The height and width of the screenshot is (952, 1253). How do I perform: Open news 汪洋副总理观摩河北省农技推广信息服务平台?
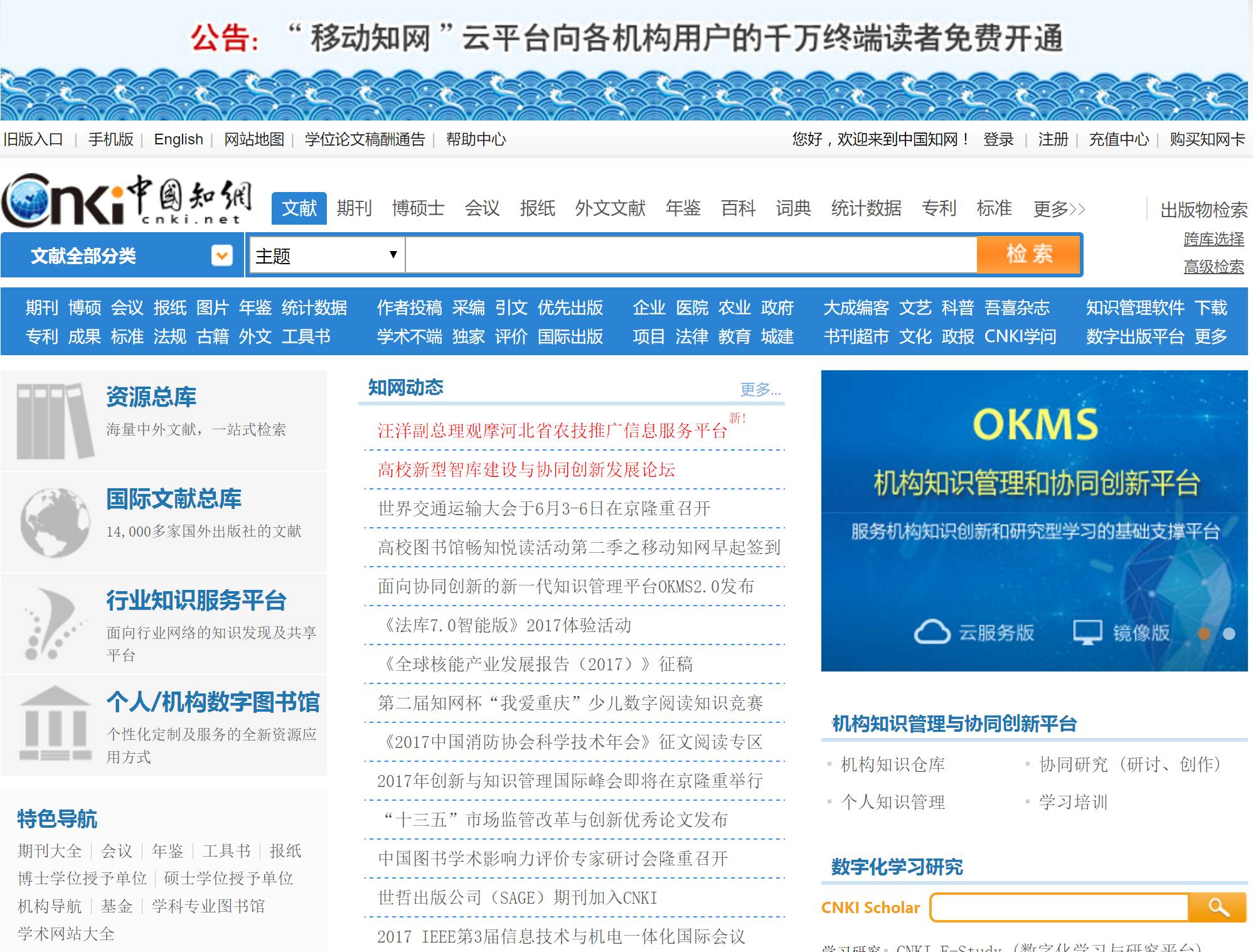pyautogui.click(x=552, y=431)
